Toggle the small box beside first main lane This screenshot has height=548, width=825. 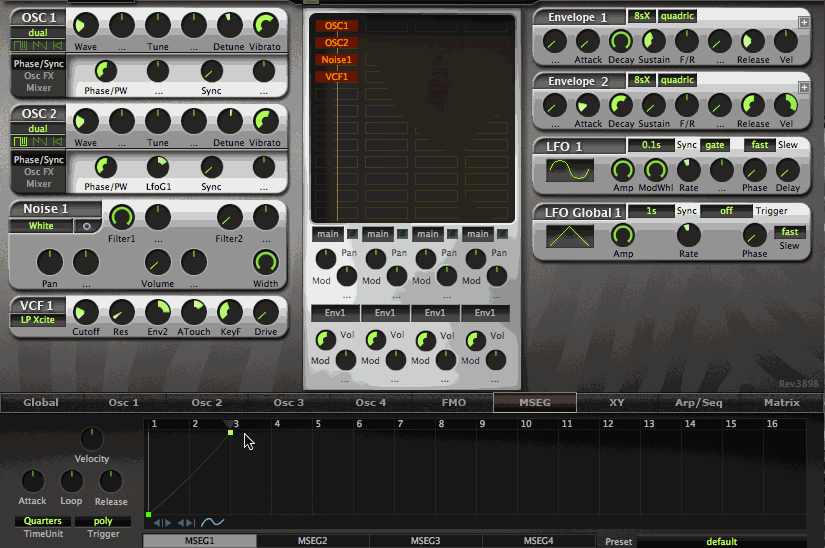pos(352,234)
